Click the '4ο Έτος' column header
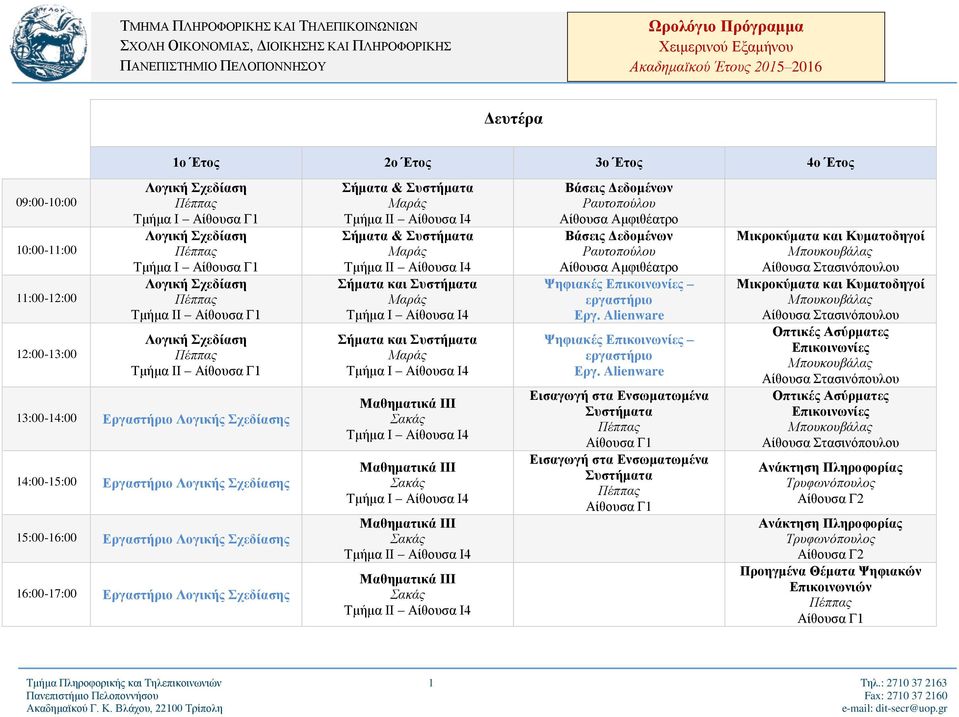The width and height of the screenshot is (959, 717). [831, 163]
